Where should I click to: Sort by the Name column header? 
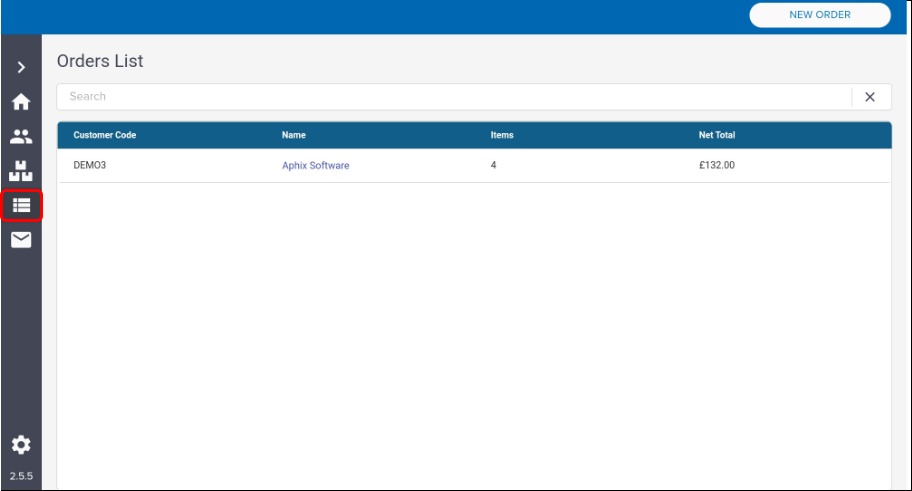[293, 135]
